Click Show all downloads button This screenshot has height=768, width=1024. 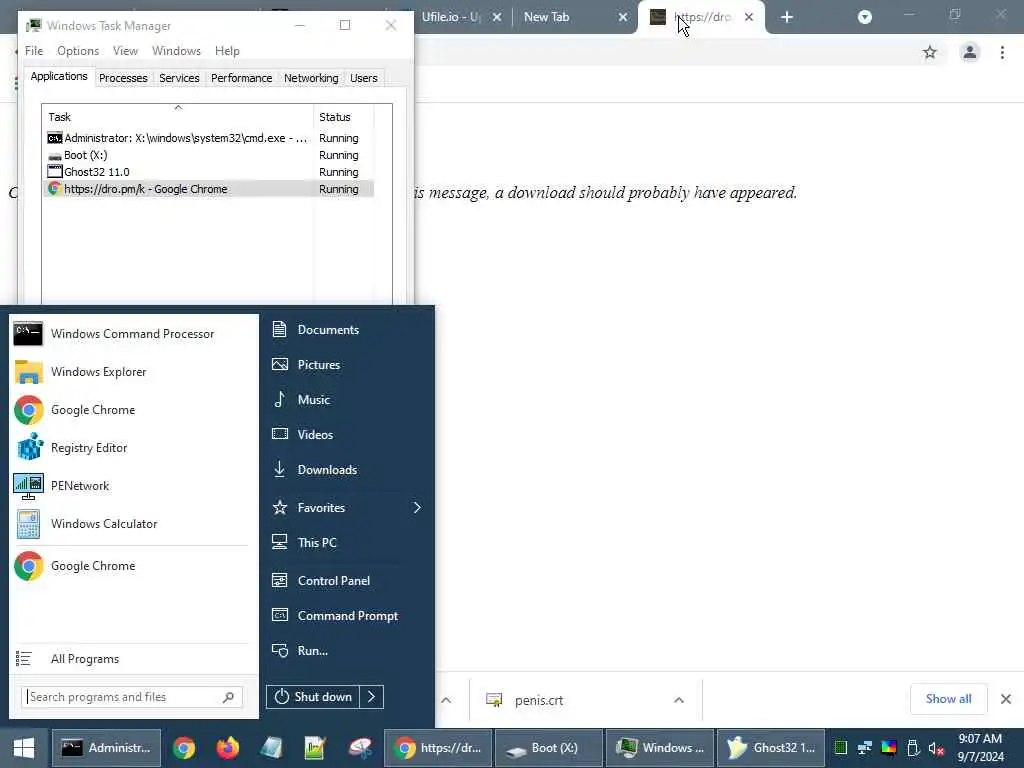coord(948,699)
